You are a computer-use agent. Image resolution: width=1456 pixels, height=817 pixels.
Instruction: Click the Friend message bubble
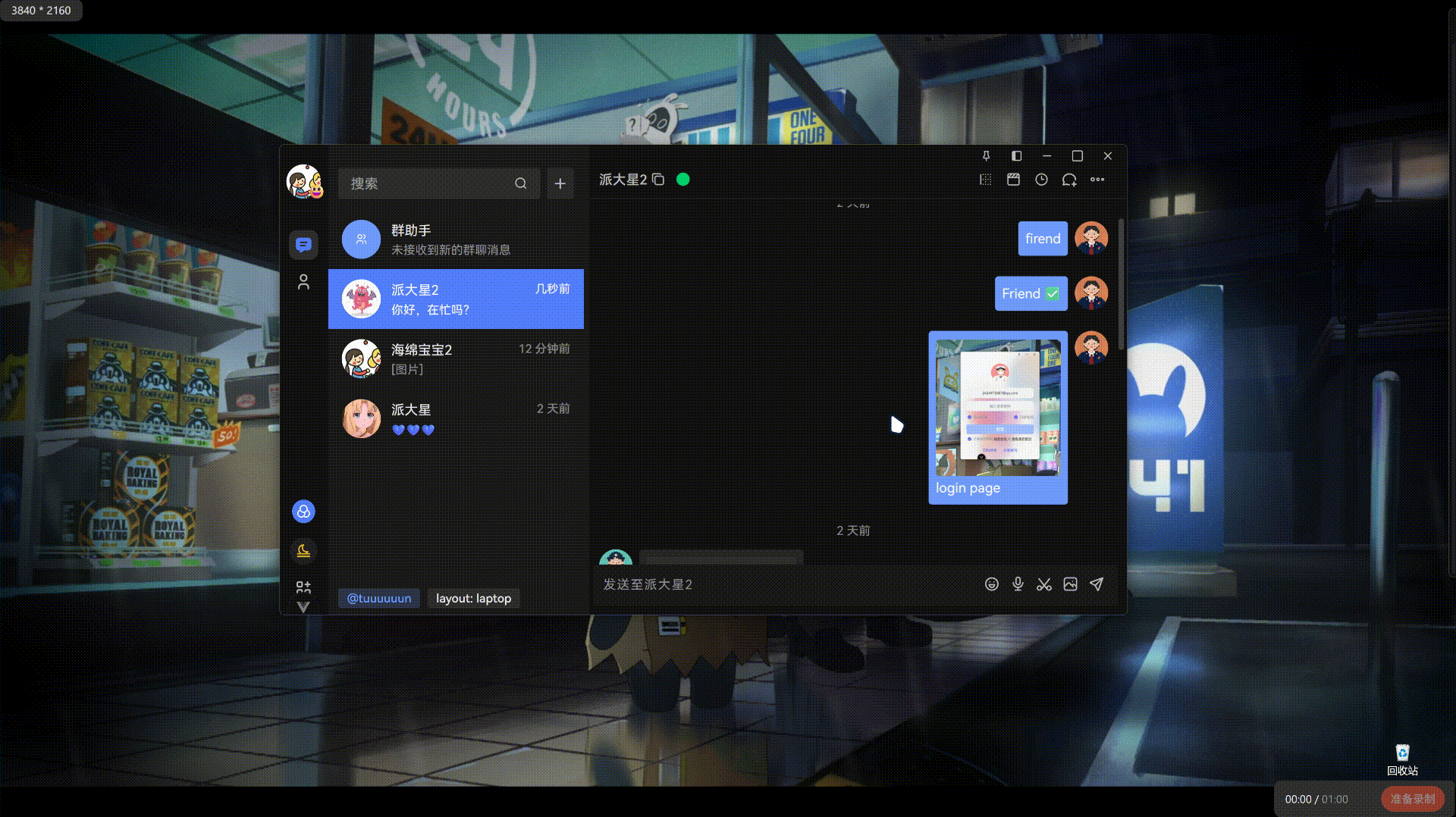(x=1031, y=293)
